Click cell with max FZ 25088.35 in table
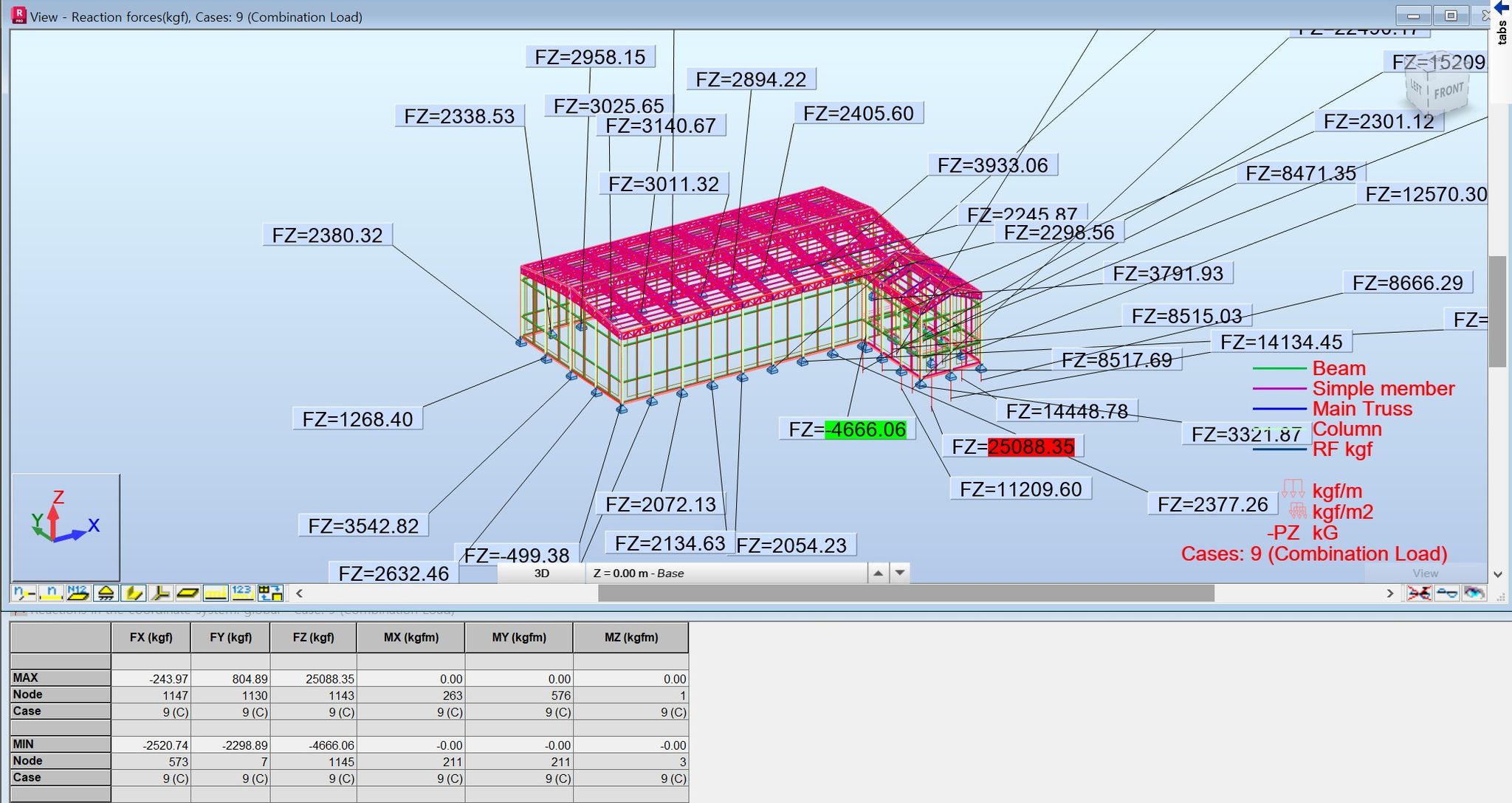The image size is (1512, 803). pyautogui.click(x=313, y=678)
